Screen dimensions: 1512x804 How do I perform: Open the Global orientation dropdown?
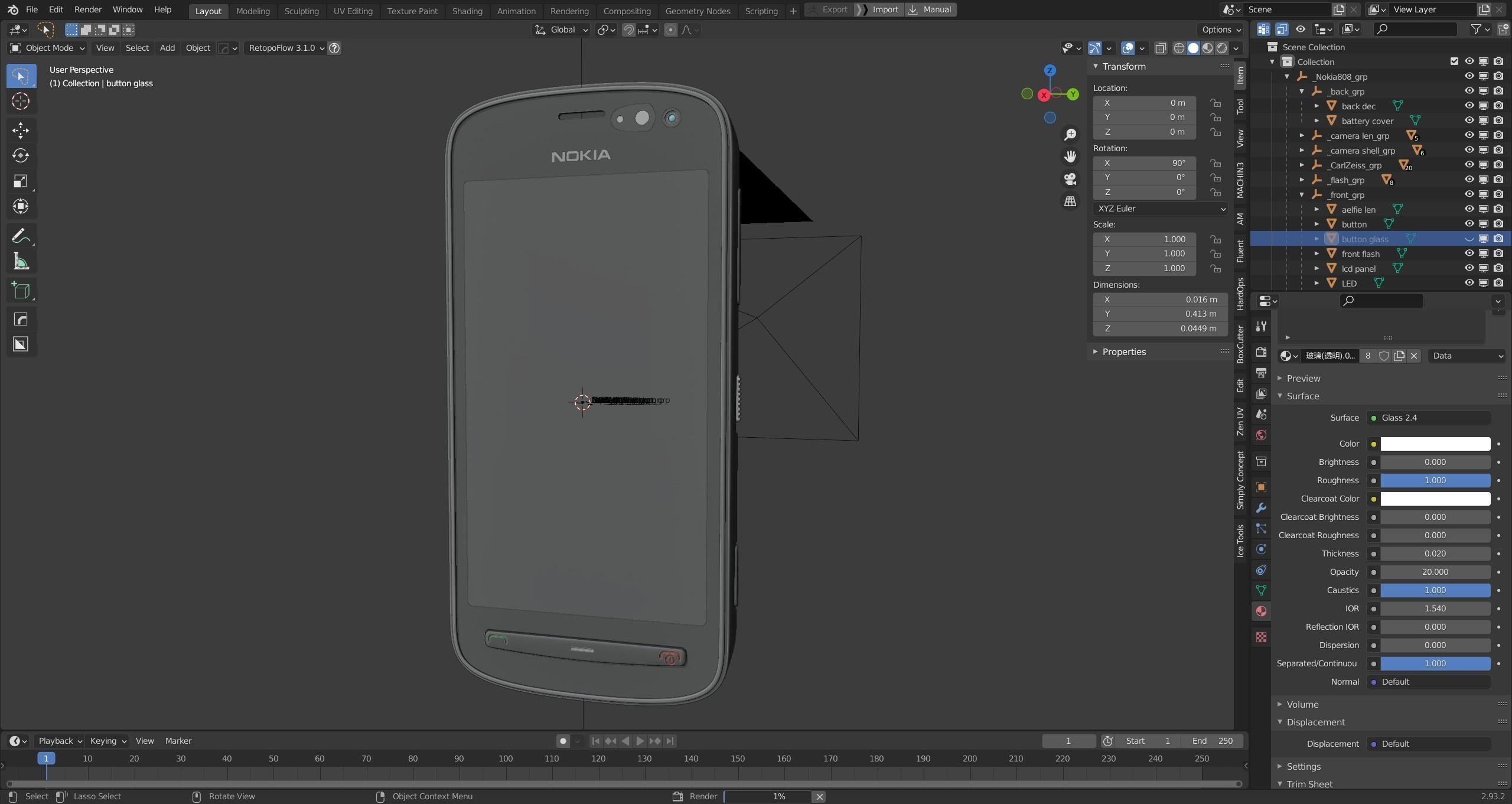[x=562, y=30]
